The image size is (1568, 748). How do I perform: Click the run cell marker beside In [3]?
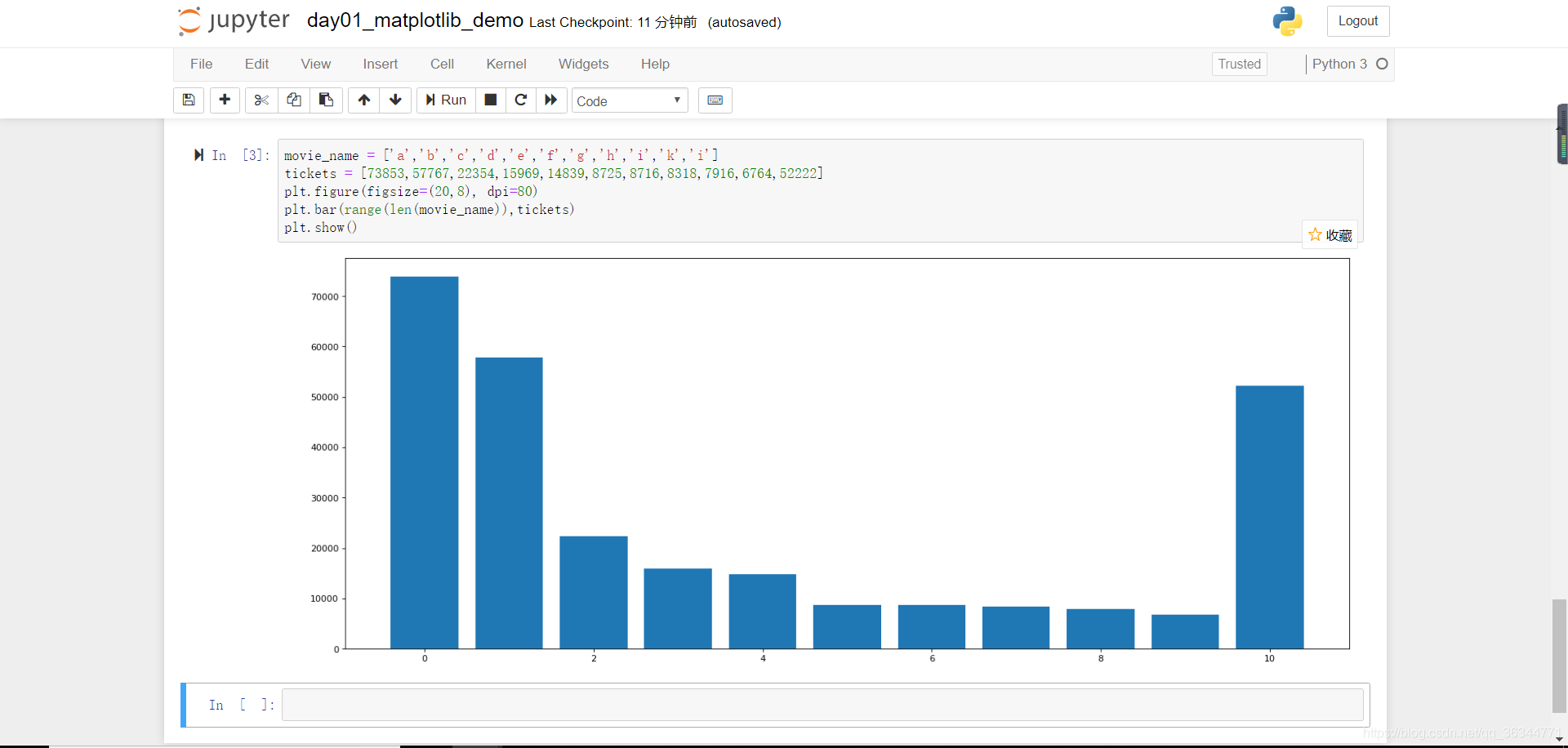point(198,155)
